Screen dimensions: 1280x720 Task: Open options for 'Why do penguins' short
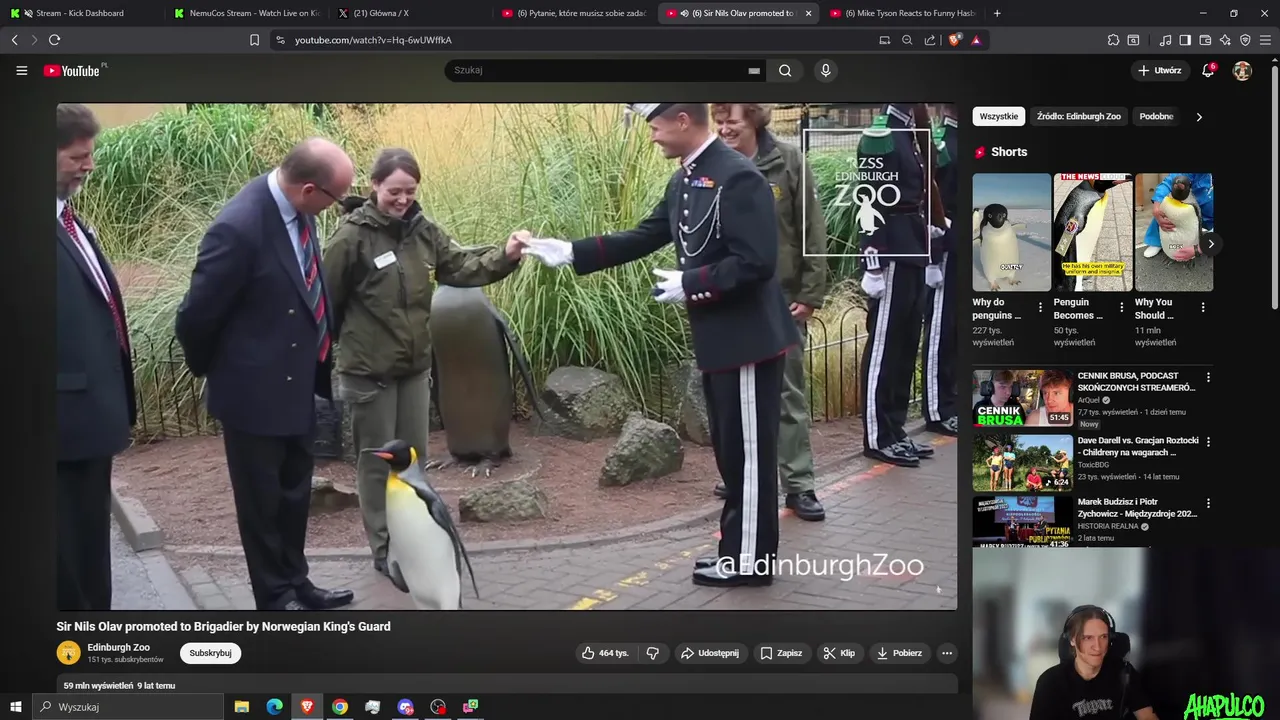(x=1040, y=307)
